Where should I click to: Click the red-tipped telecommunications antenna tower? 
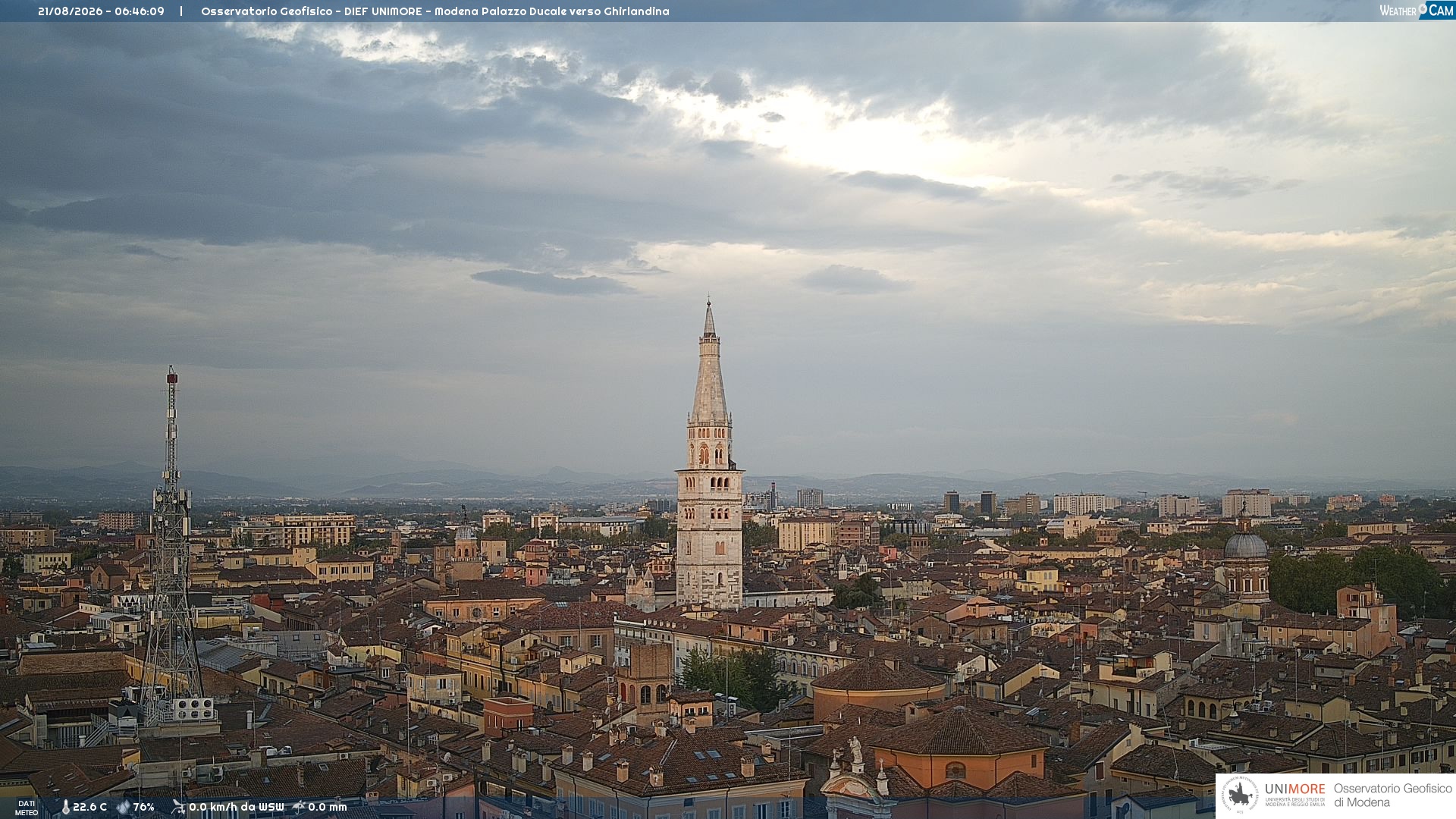tap(171, 546)
